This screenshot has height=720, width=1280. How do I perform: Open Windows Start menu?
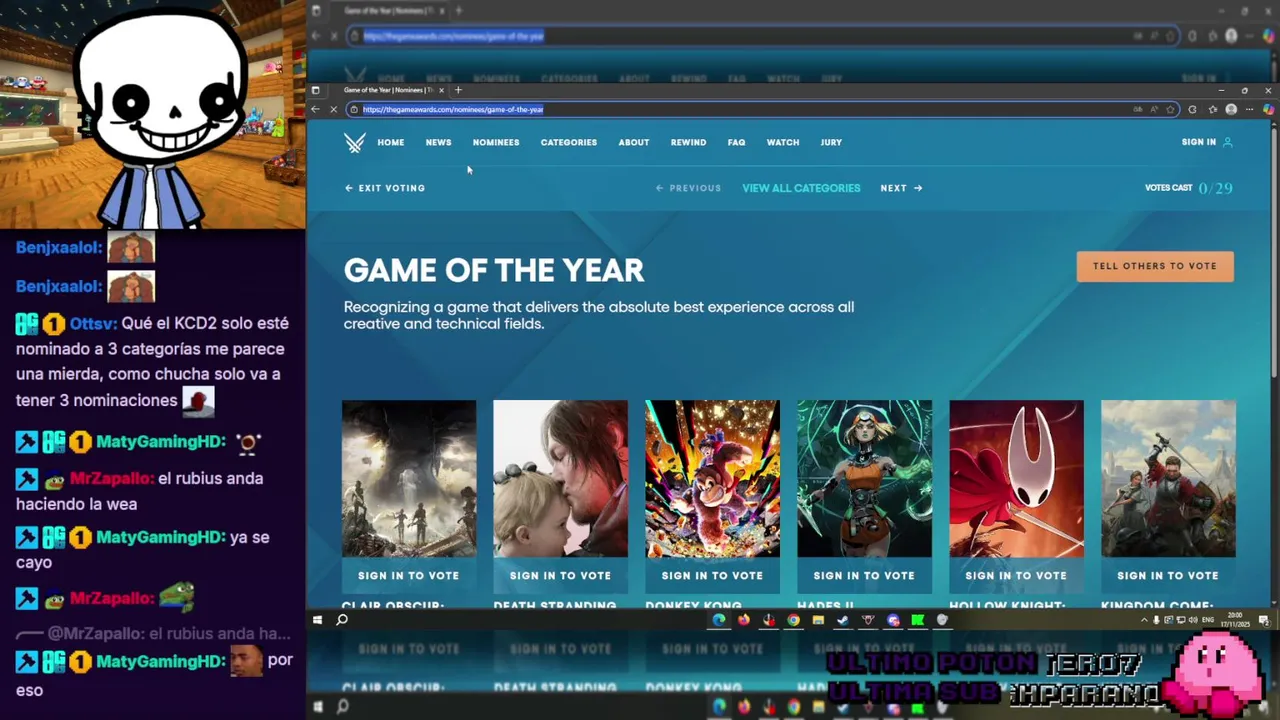[318, 620]
